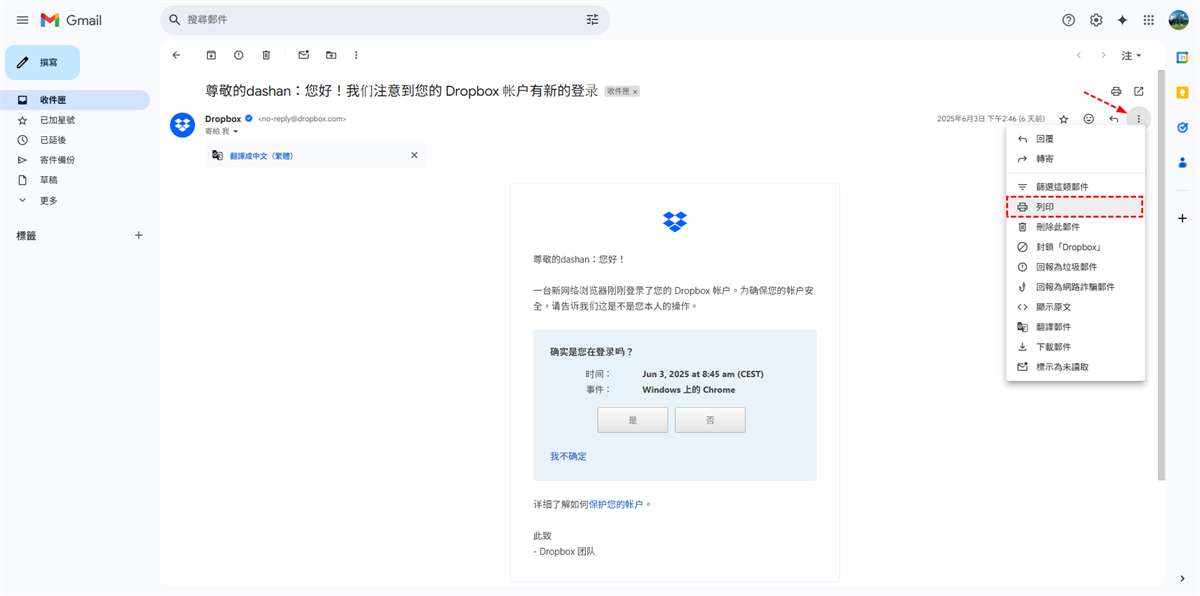Viewport: 1200px width, 596px height.
Task: Choose 回報為網路詐騙郵件 menu entry
Action: click(1075, 287)
